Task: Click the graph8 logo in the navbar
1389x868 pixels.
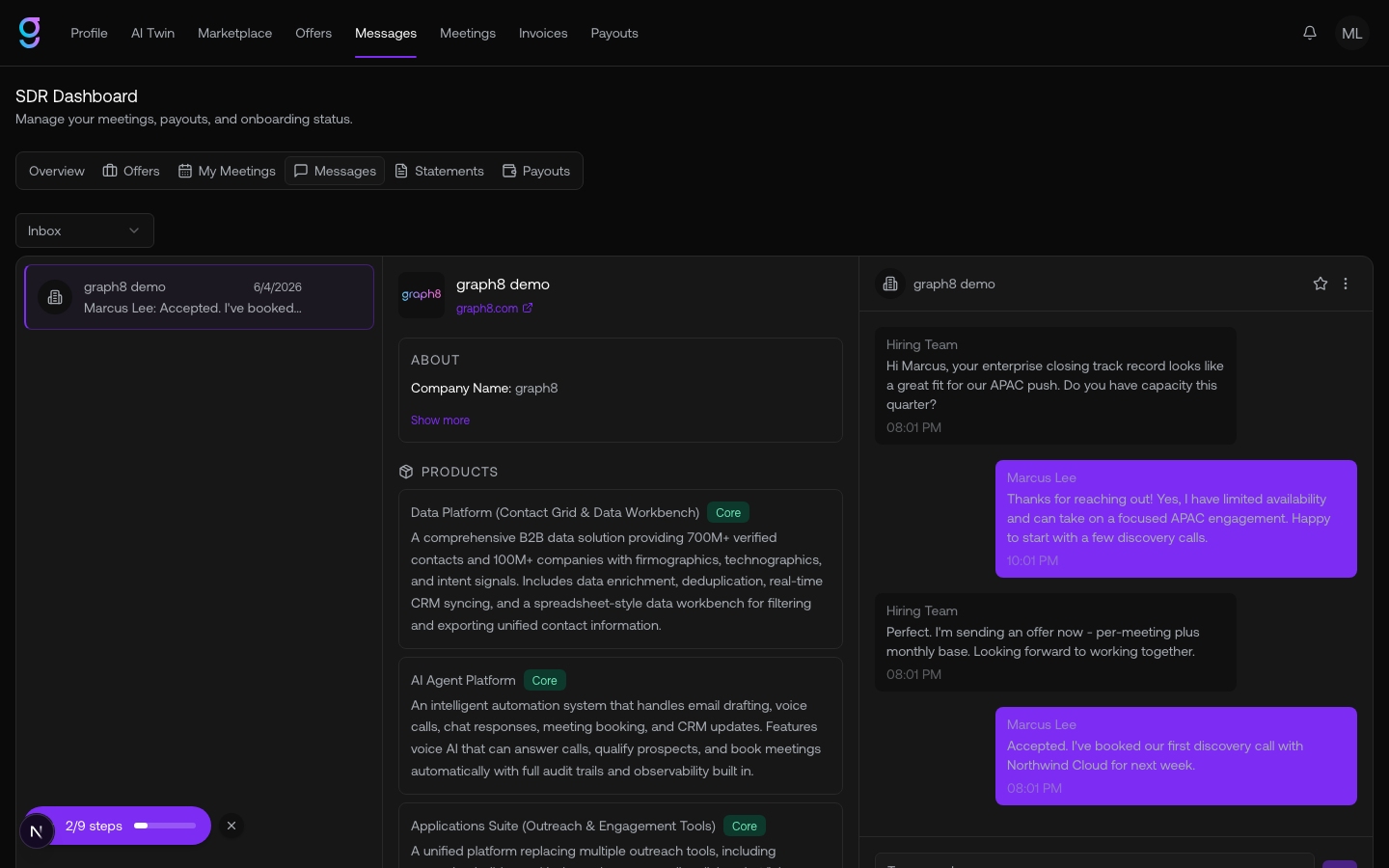Action: (x=30, y=33)
